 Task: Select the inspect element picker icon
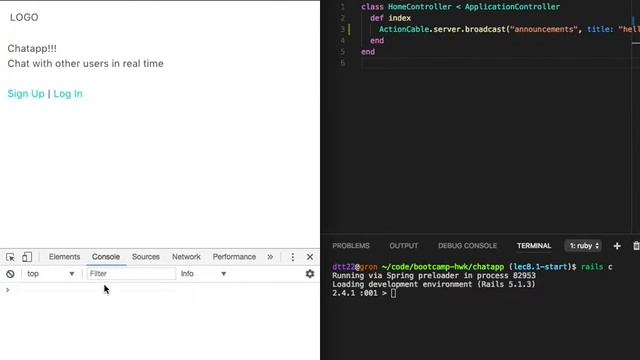point(10,257)
